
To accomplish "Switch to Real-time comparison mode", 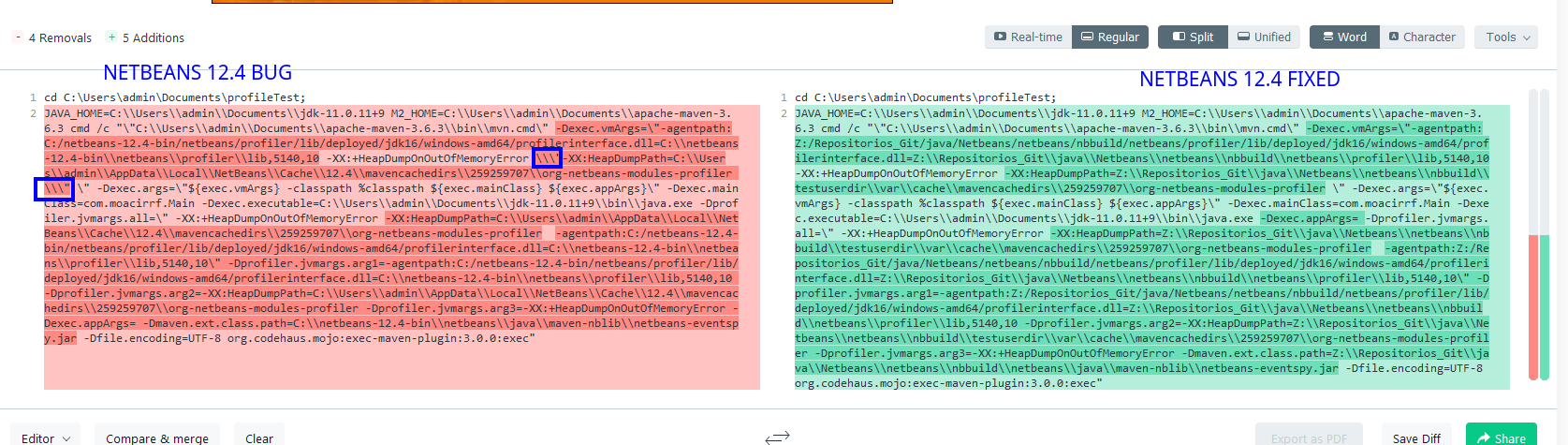I will pos(1028,37).
